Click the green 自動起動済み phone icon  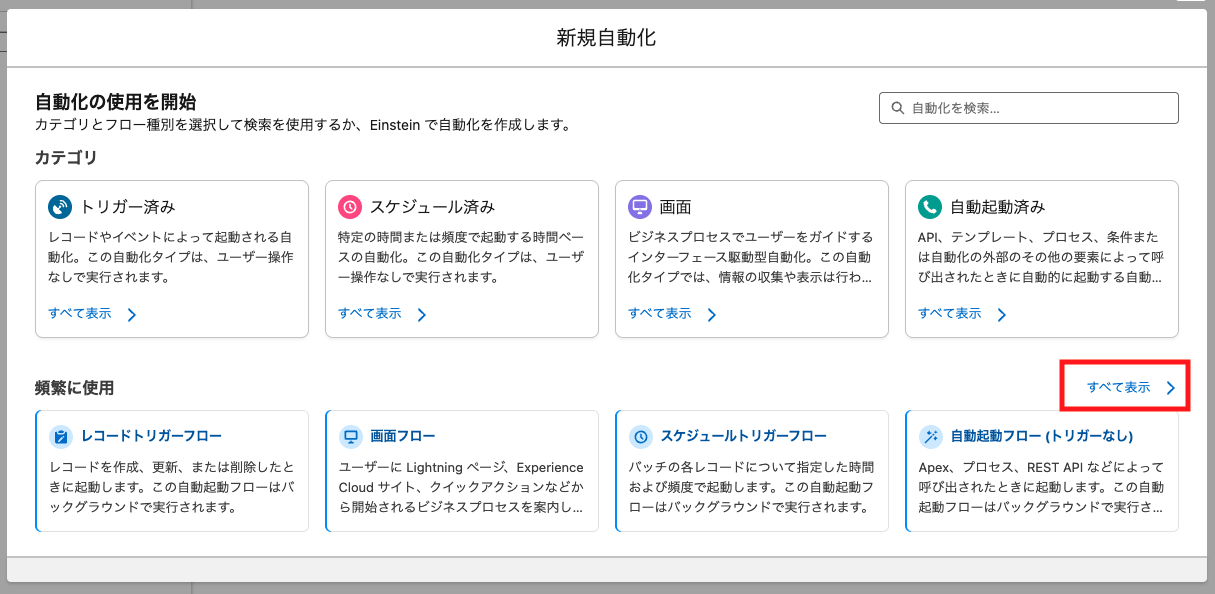pos(930,207)
